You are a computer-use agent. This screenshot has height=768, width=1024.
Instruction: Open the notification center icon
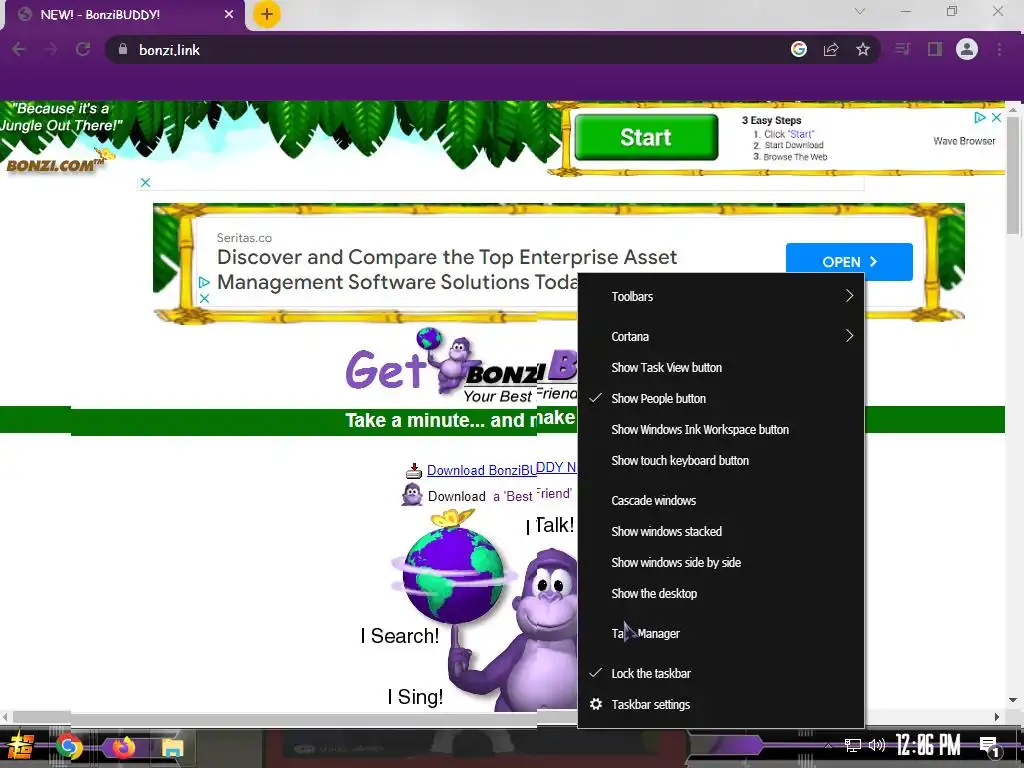point(989,746)
